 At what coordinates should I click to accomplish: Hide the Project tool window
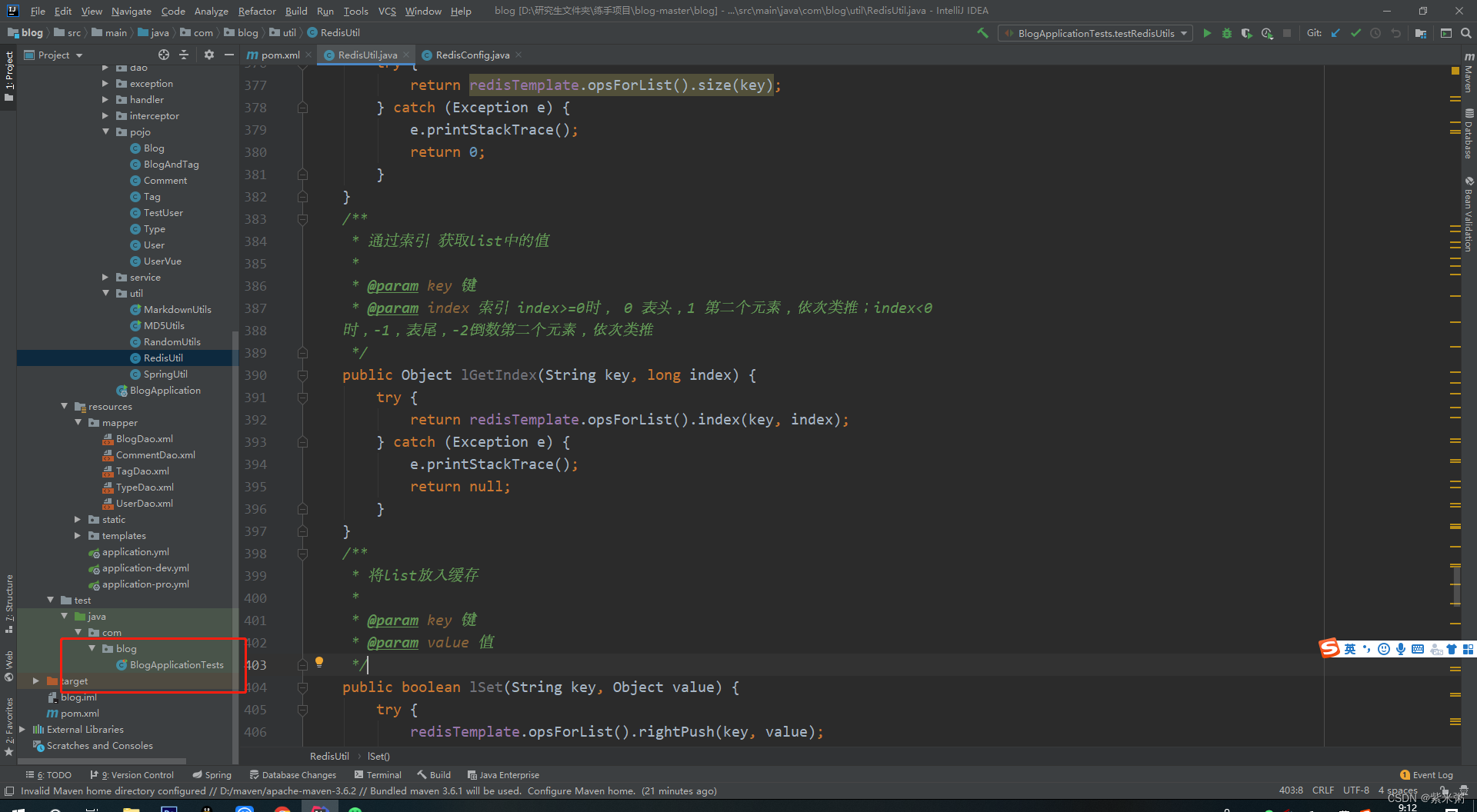point(228,55)
